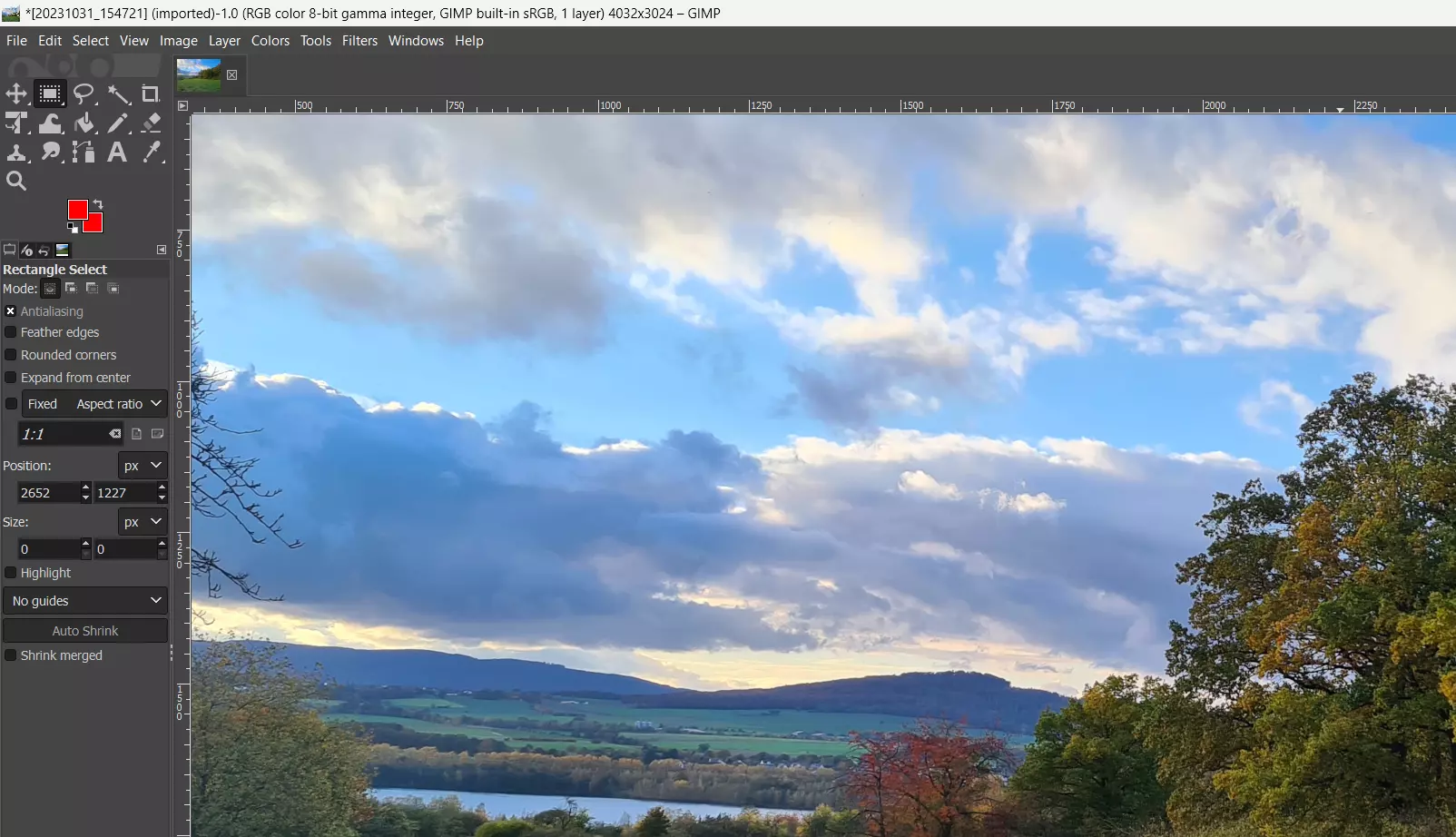Select the Fuzzy Select wand tool

click(x=119, y=94)
